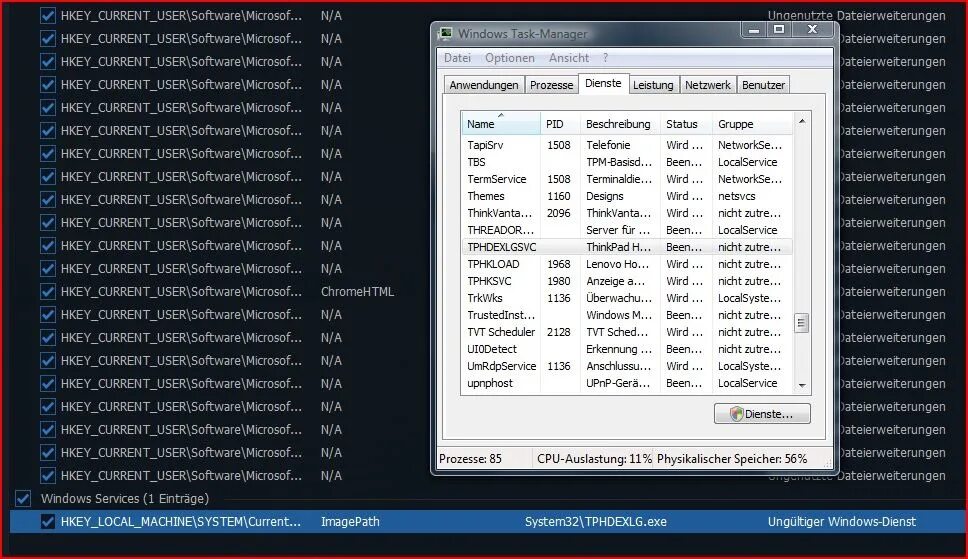Sort services by the PID column
The width and height of the screenshot is (968, 559).
[x=560, y=124]
